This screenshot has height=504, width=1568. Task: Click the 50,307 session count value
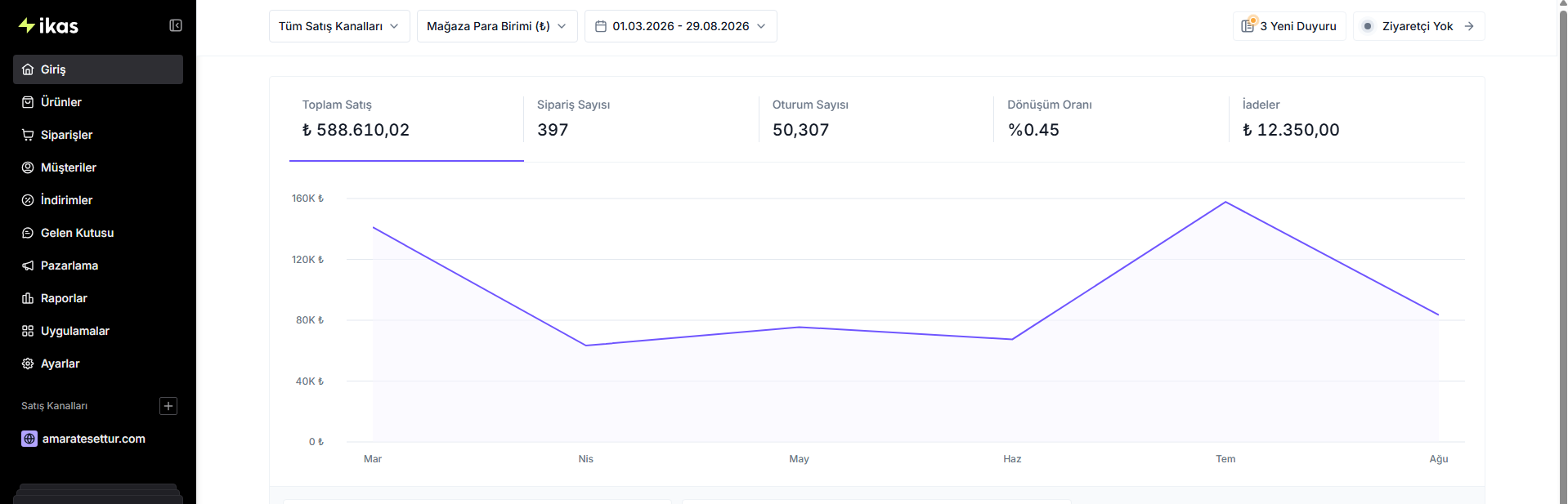[x=800, y=130]
